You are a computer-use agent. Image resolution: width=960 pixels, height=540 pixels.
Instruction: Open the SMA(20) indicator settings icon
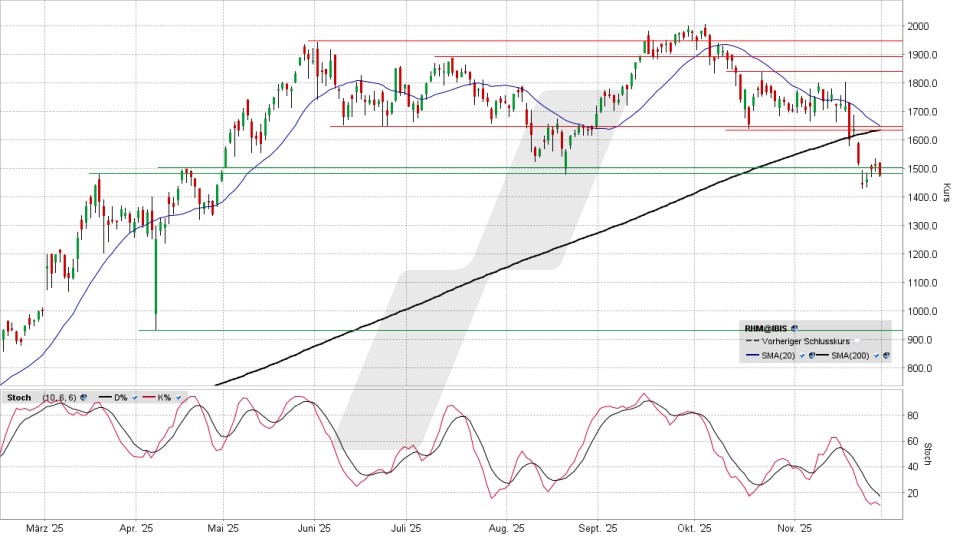click(811, 356)
